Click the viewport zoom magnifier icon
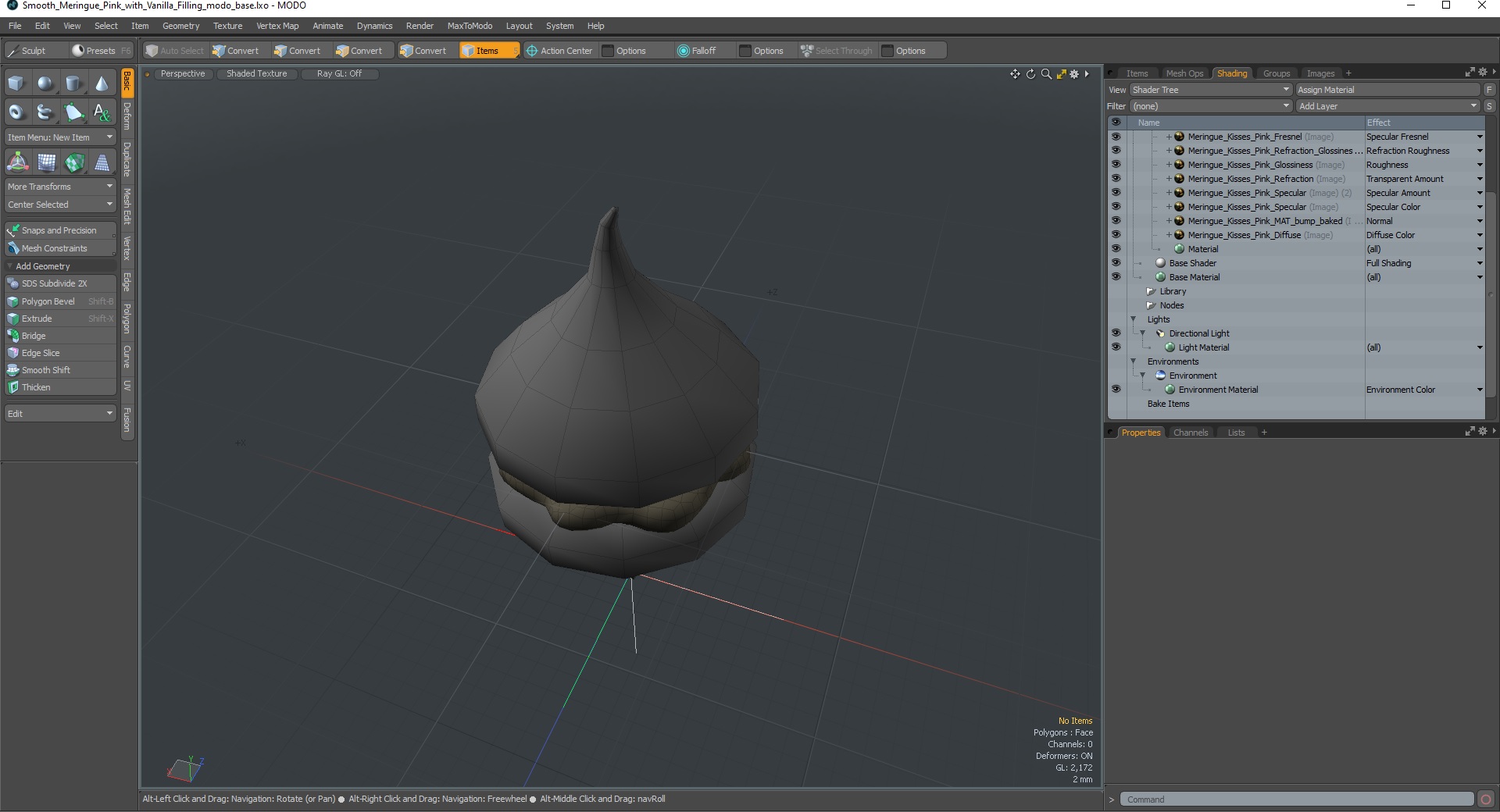This screenshot has width=1500, height=812. pos(1046,74)
